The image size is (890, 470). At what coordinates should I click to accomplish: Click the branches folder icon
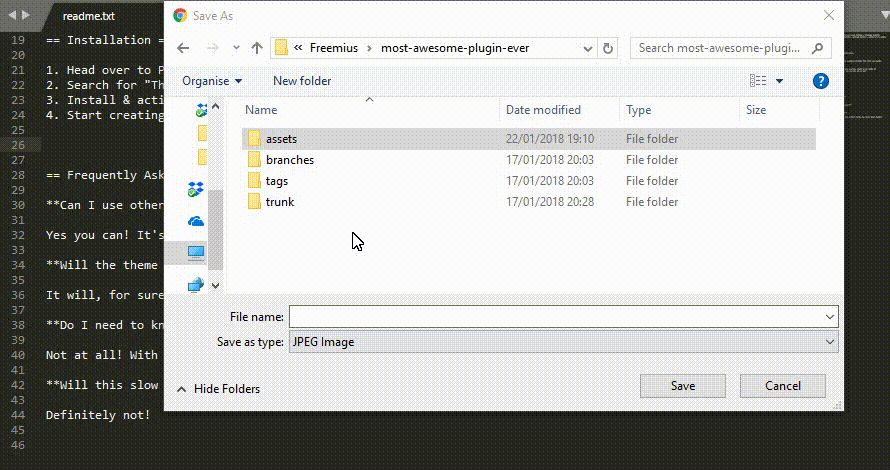(254, 160)
